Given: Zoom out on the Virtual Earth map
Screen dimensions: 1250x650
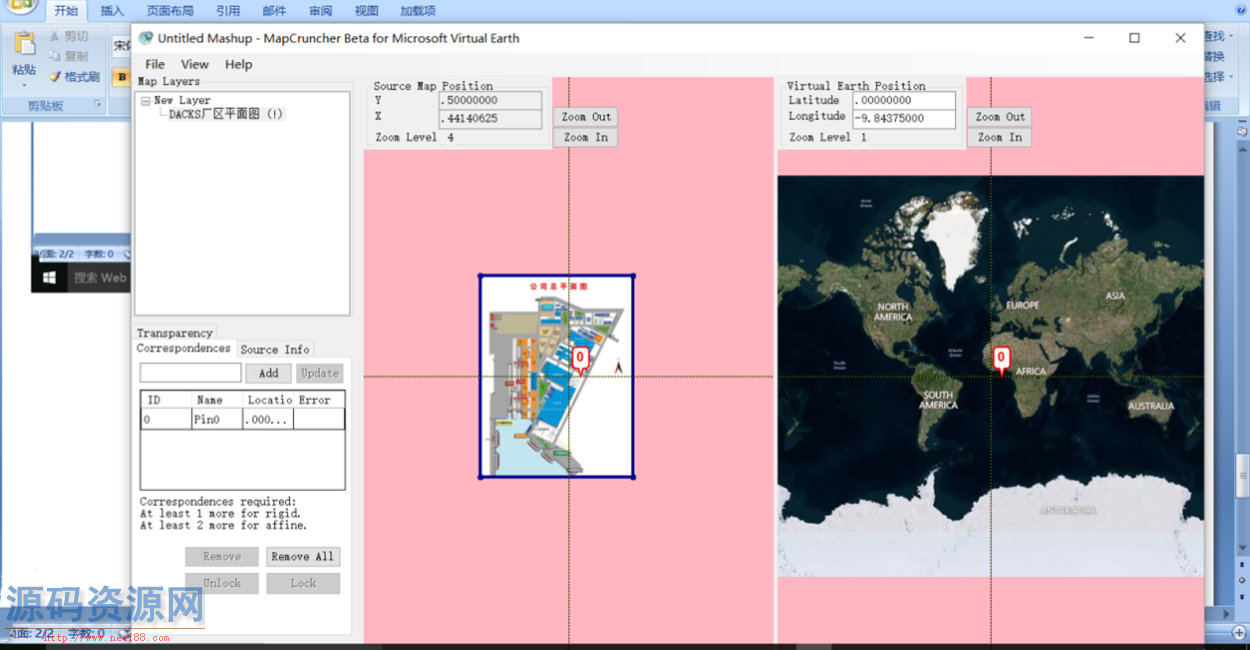Looking at the screenshot, I should [1000, 117].
